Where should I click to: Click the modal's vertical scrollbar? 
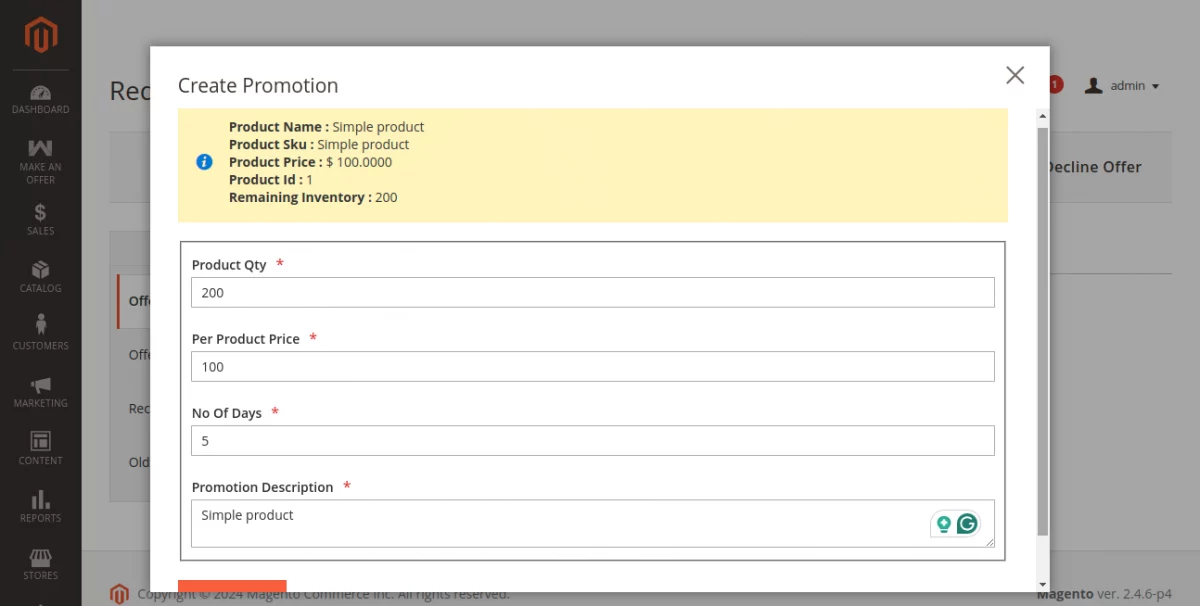coord(1043,330)
